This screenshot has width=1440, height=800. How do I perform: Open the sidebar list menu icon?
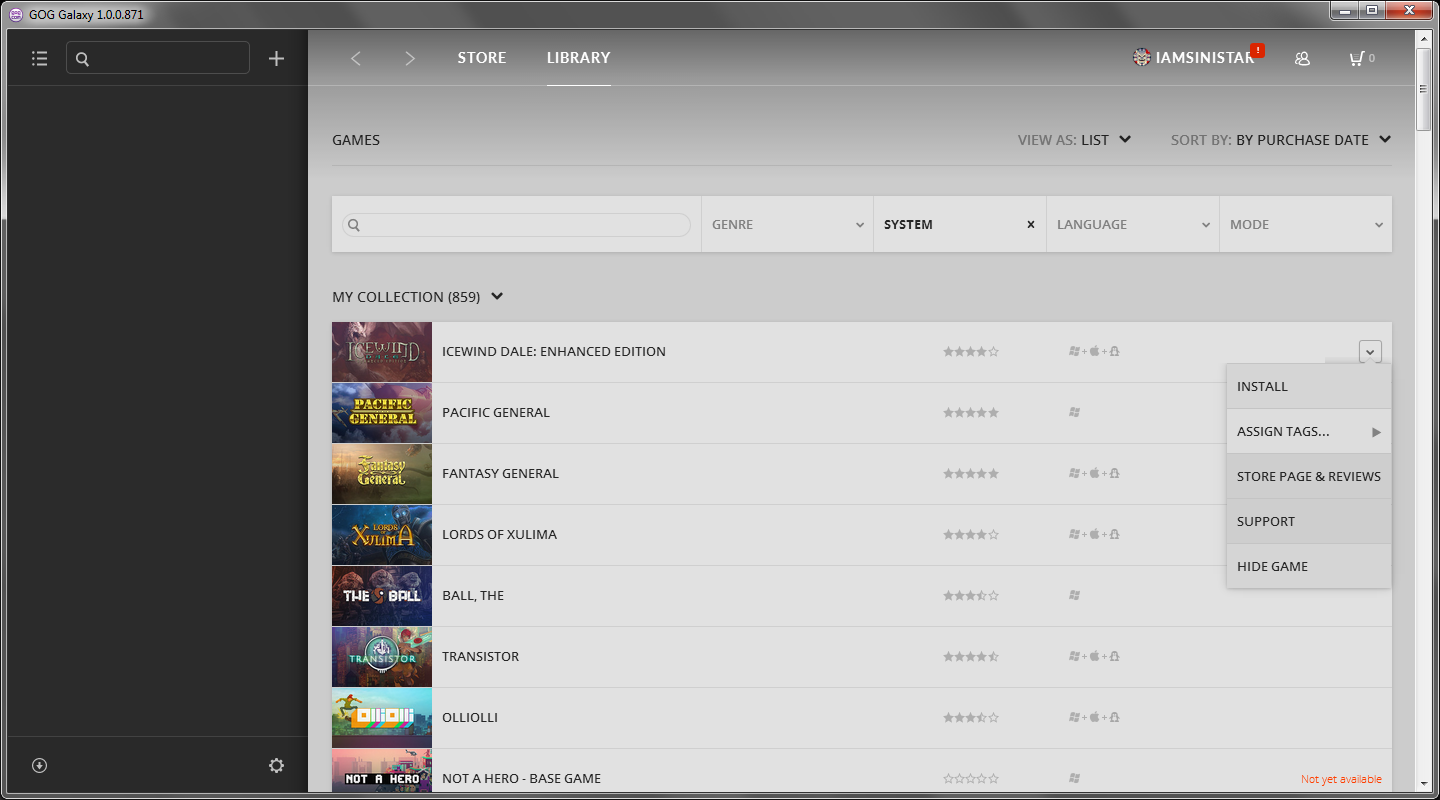point(39,58)
